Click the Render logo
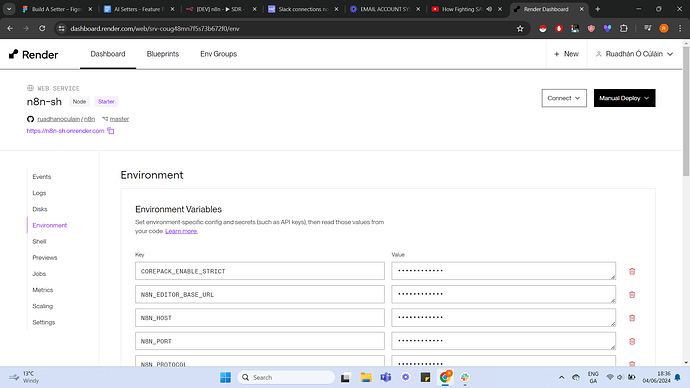Viewport: 690px width, 388px height. 33,55
